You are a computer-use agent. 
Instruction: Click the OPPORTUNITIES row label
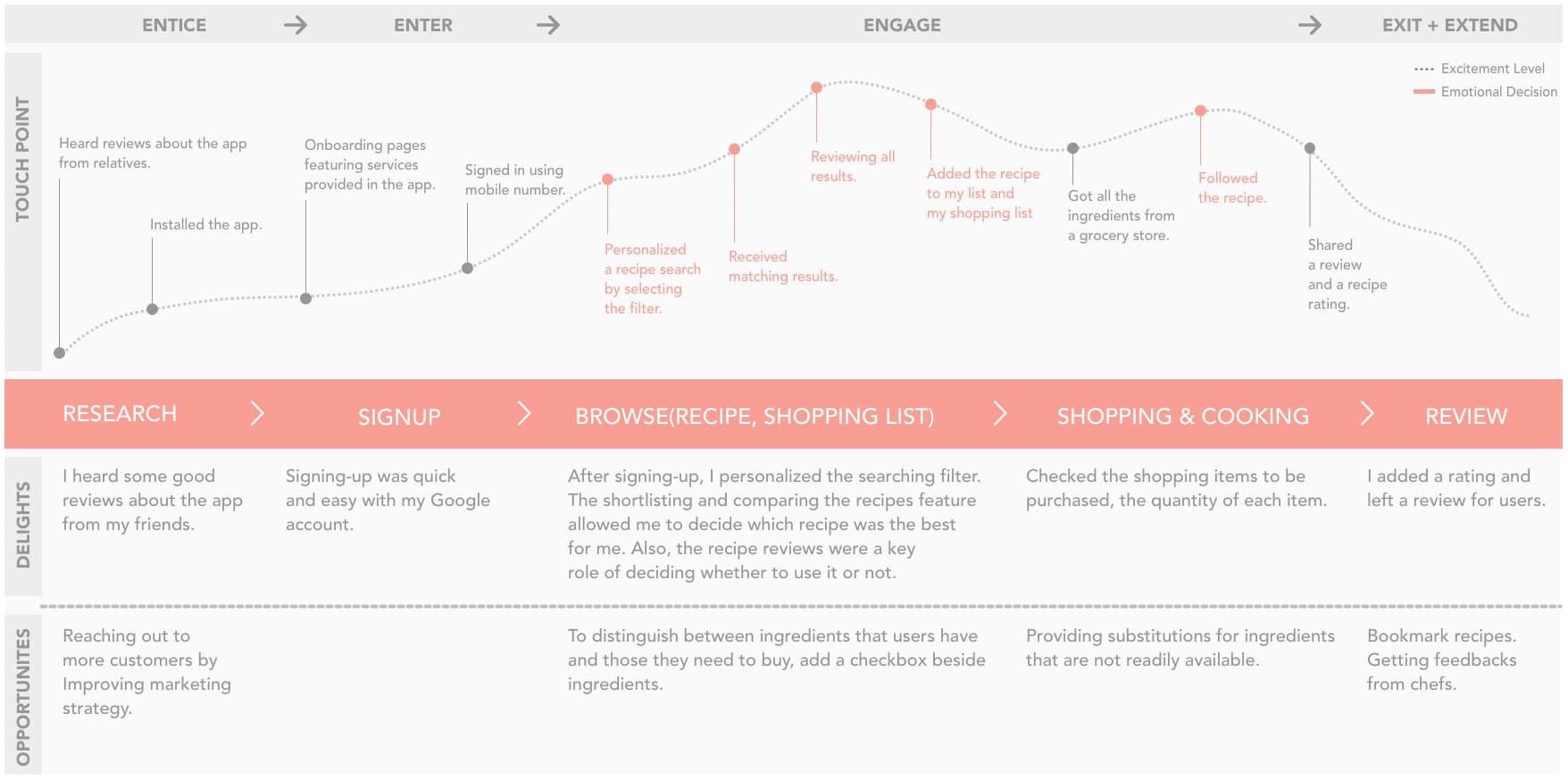23,696
